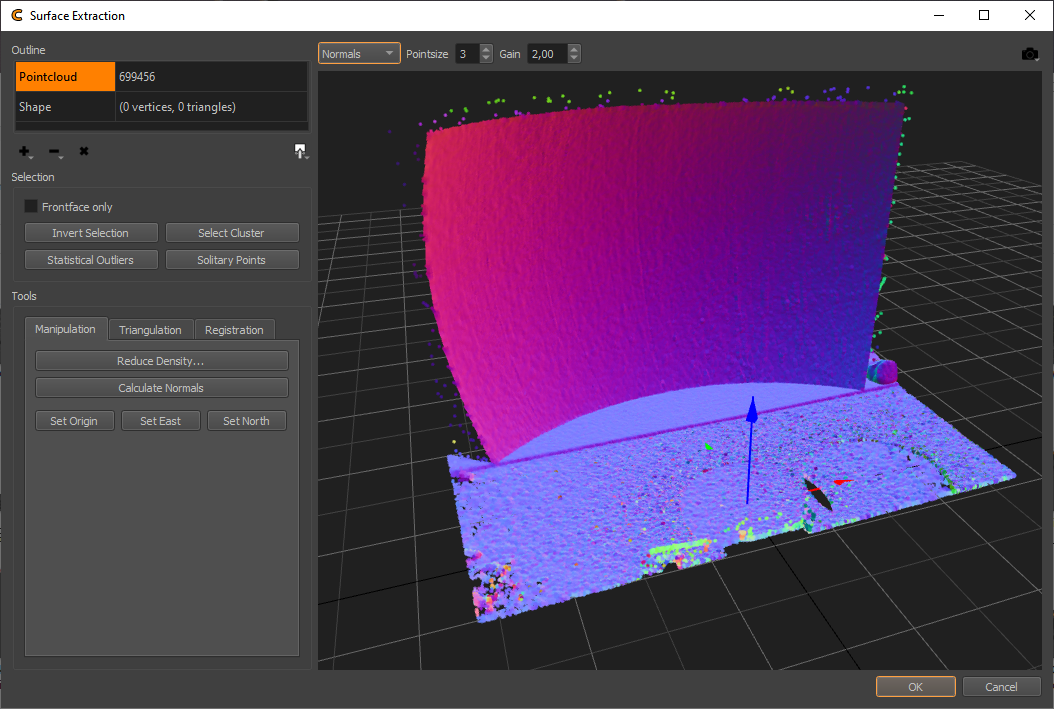1054x709 pixels.
Task: Clear the selection with the X icon
Action: tap(83, 151)
